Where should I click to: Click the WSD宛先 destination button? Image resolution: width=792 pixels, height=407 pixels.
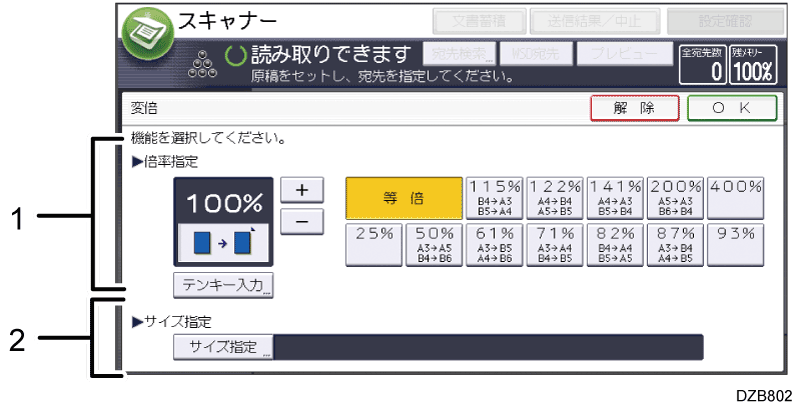tap(536, 54)
